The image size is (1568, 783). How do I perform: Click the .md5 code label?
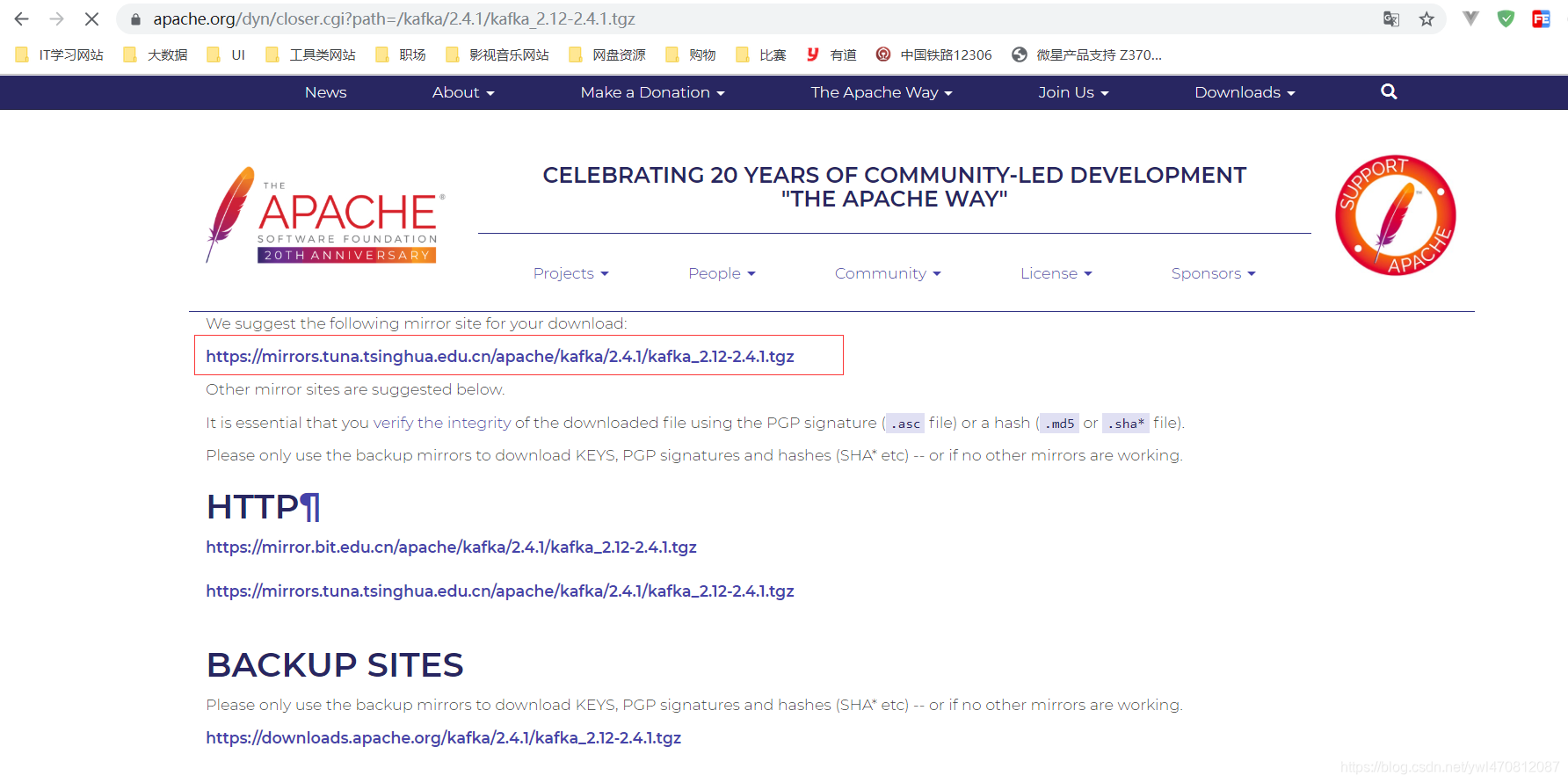coord(1059,424)
